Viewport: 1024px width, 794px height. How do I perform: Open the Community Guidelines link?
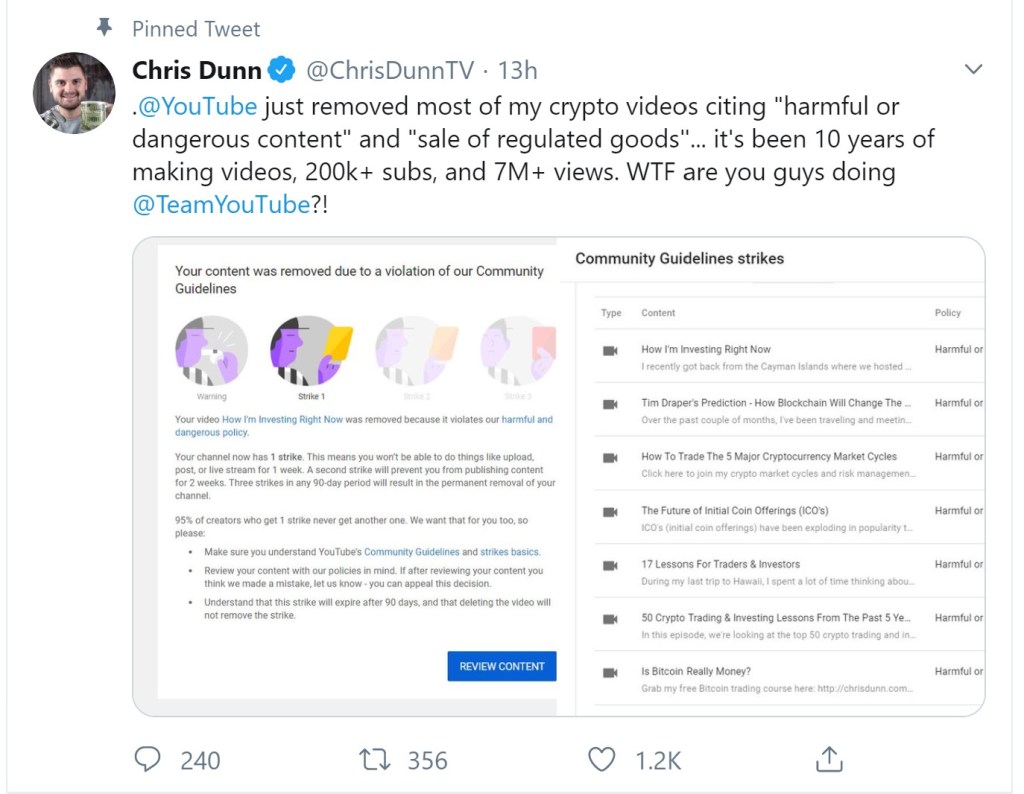[x=412, y=551]
